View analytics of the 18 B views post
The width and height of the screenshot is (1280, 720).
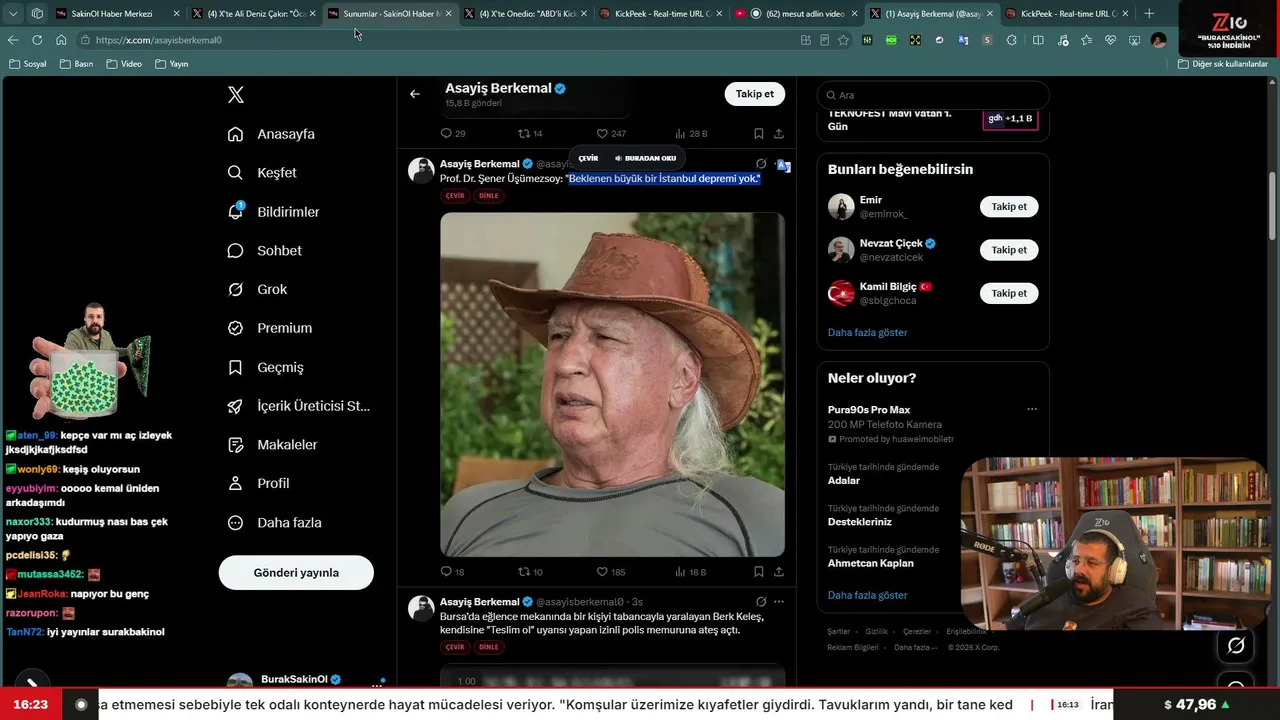click(x=691, y=572)
